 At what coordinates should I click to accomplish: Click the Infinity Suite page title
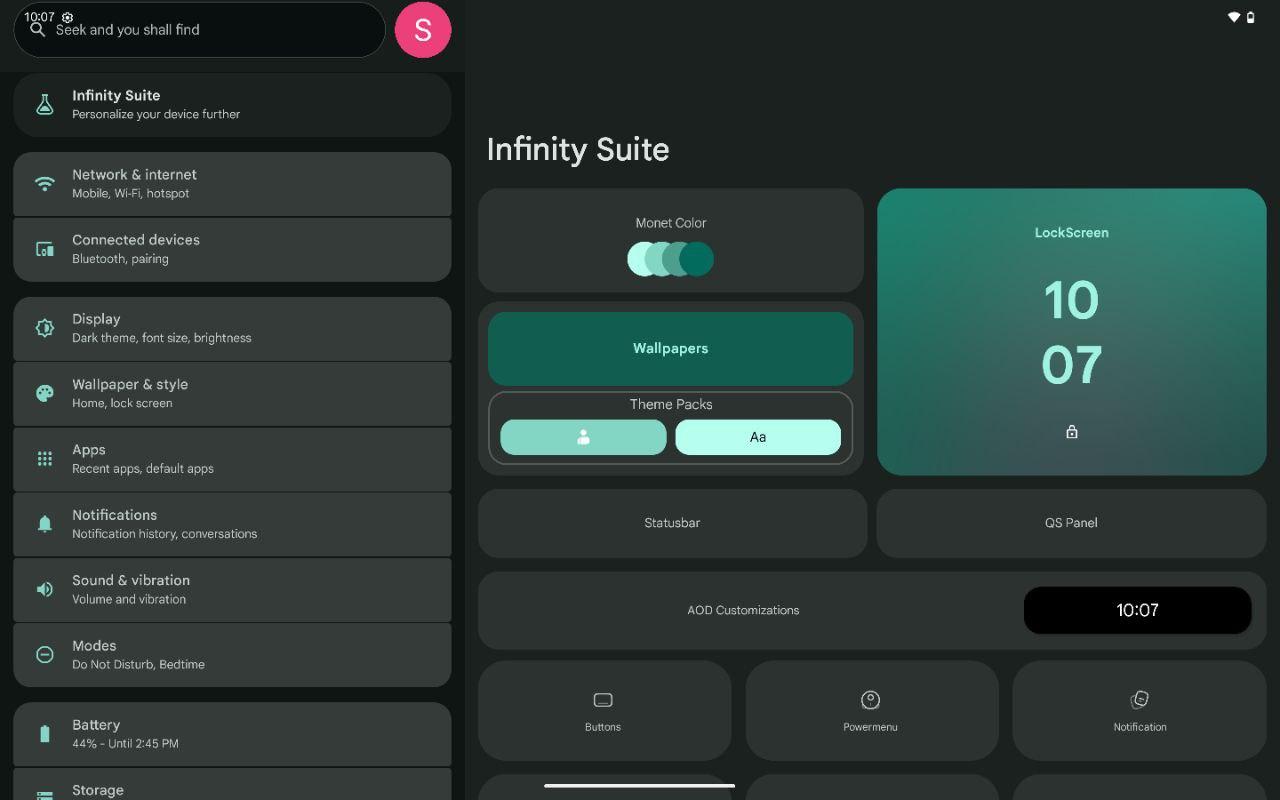click(x=578, y=149)
